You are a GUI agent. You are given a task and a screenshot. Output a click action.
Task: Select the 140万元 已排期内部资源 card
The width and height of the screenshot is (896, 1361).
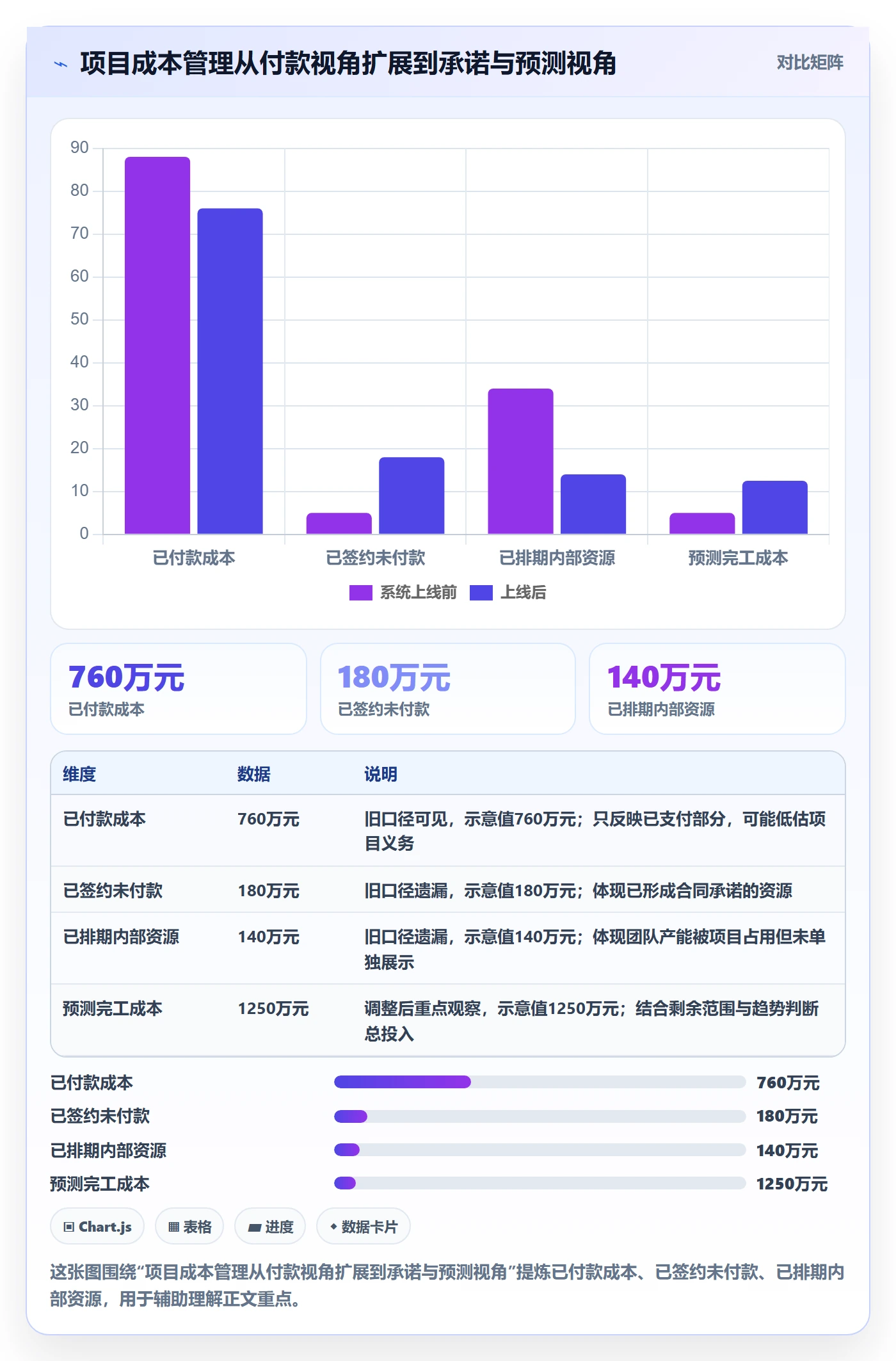click(717, 689)
